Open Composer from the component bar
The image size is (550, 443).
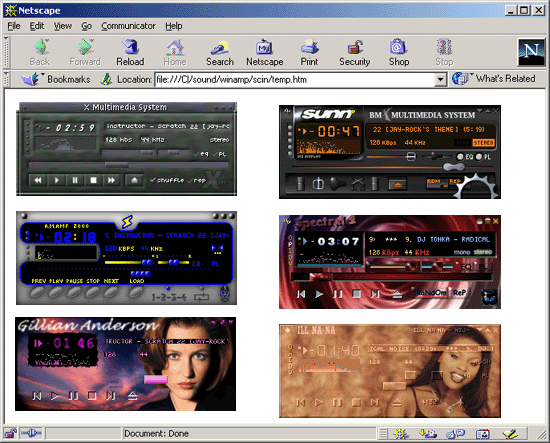tap(510, 434)
